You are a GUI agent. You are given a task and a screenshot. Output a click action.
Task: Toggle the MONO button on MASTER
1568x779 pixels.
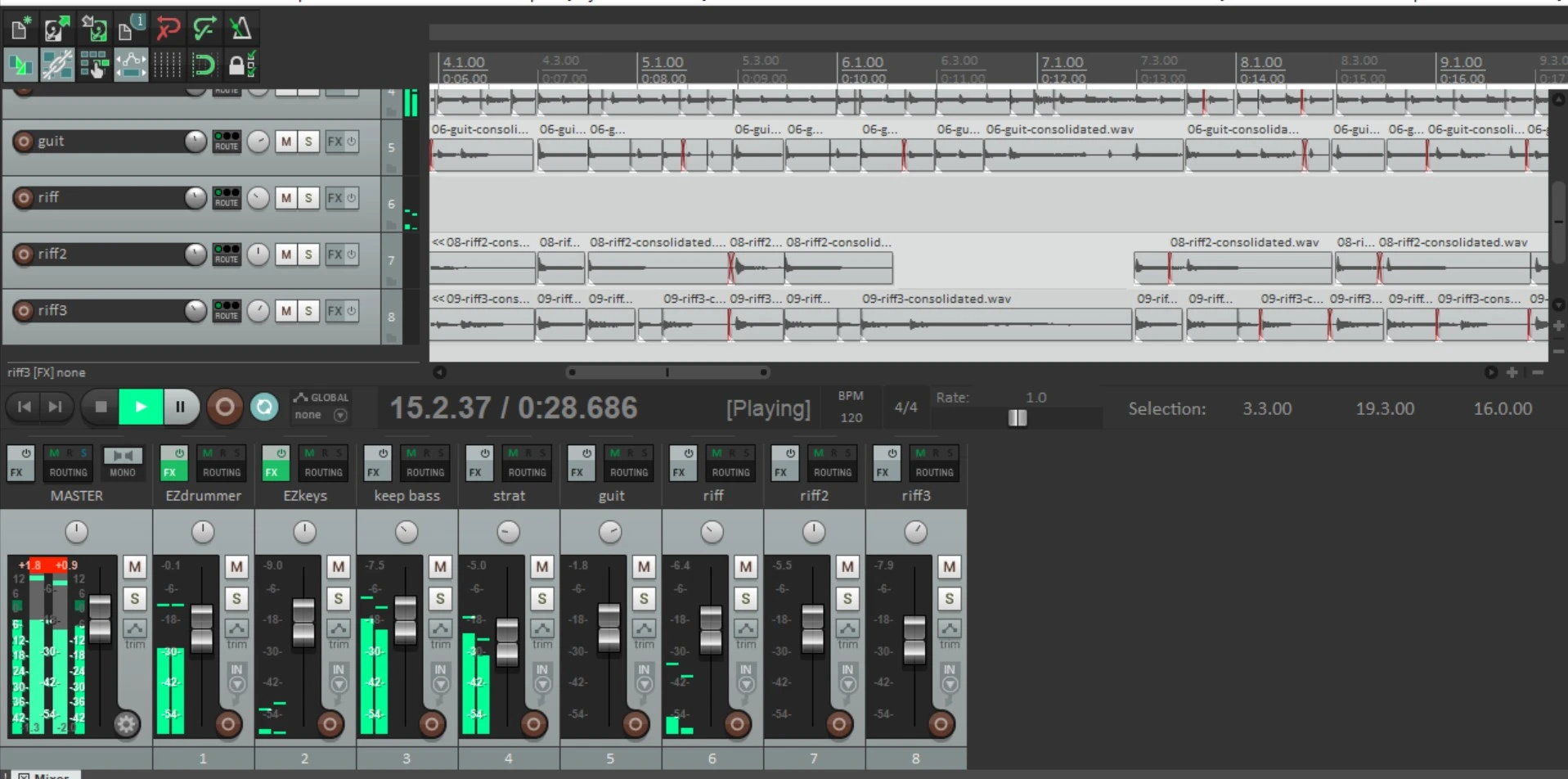(x=123, y=463)
